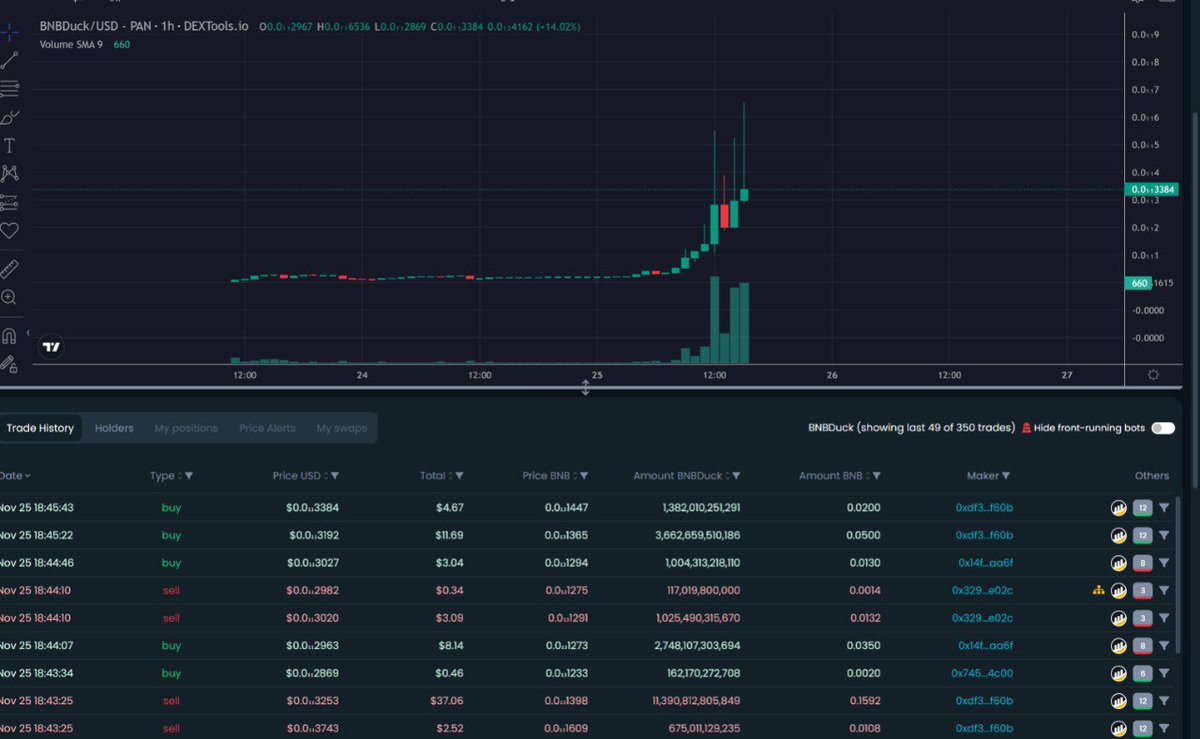The width and height of the screenshot is (1200, 739).
Task: Select the text annotation tool
Action: pyautogui.click(x=9, y=146)
